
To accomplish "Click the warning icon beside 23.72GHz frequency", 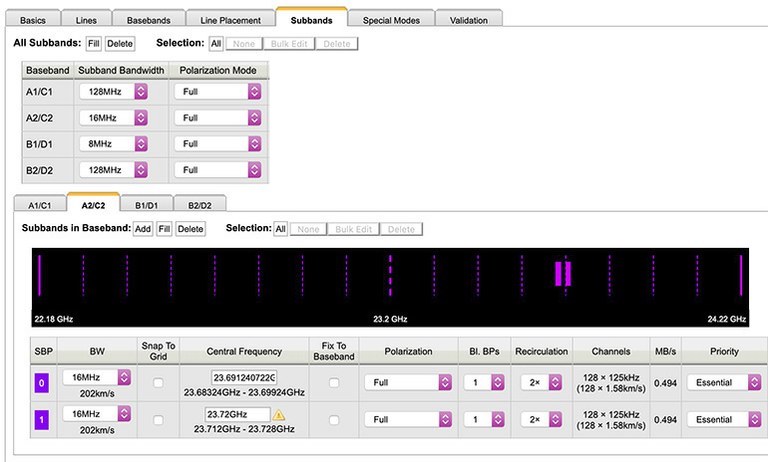I will click(279, 414).
